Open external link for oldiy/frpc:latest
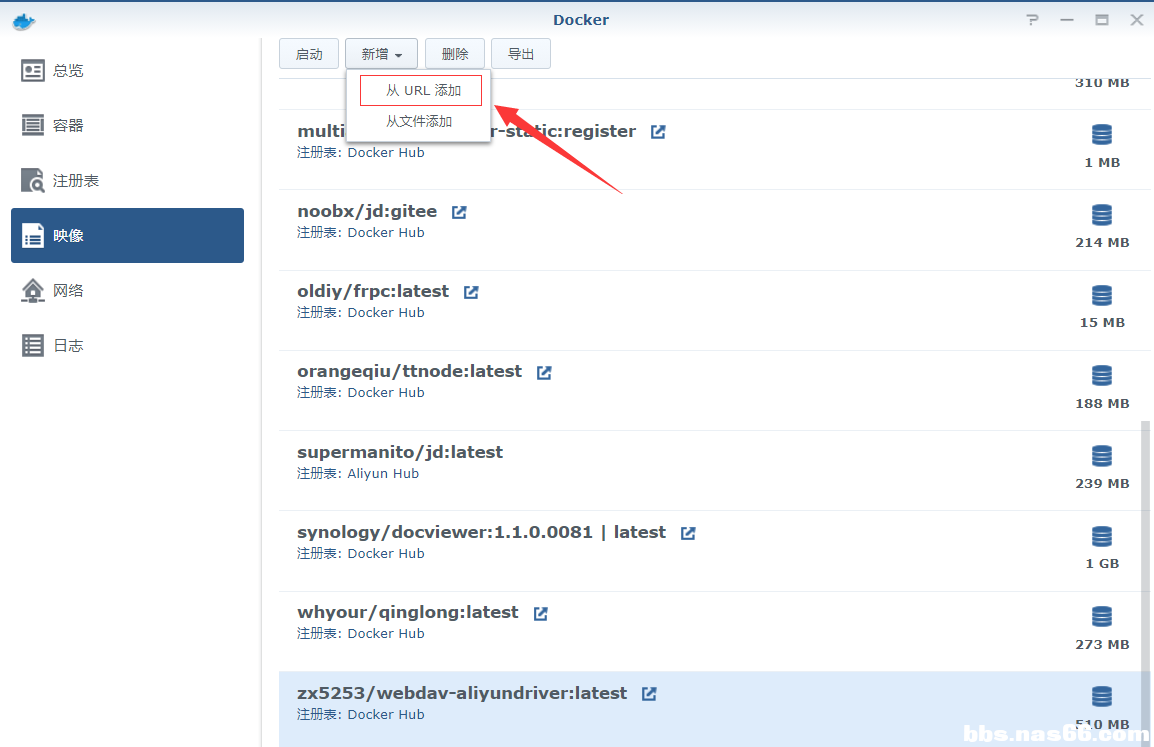The image size is (1154, 747). click(x=471, y=292)
